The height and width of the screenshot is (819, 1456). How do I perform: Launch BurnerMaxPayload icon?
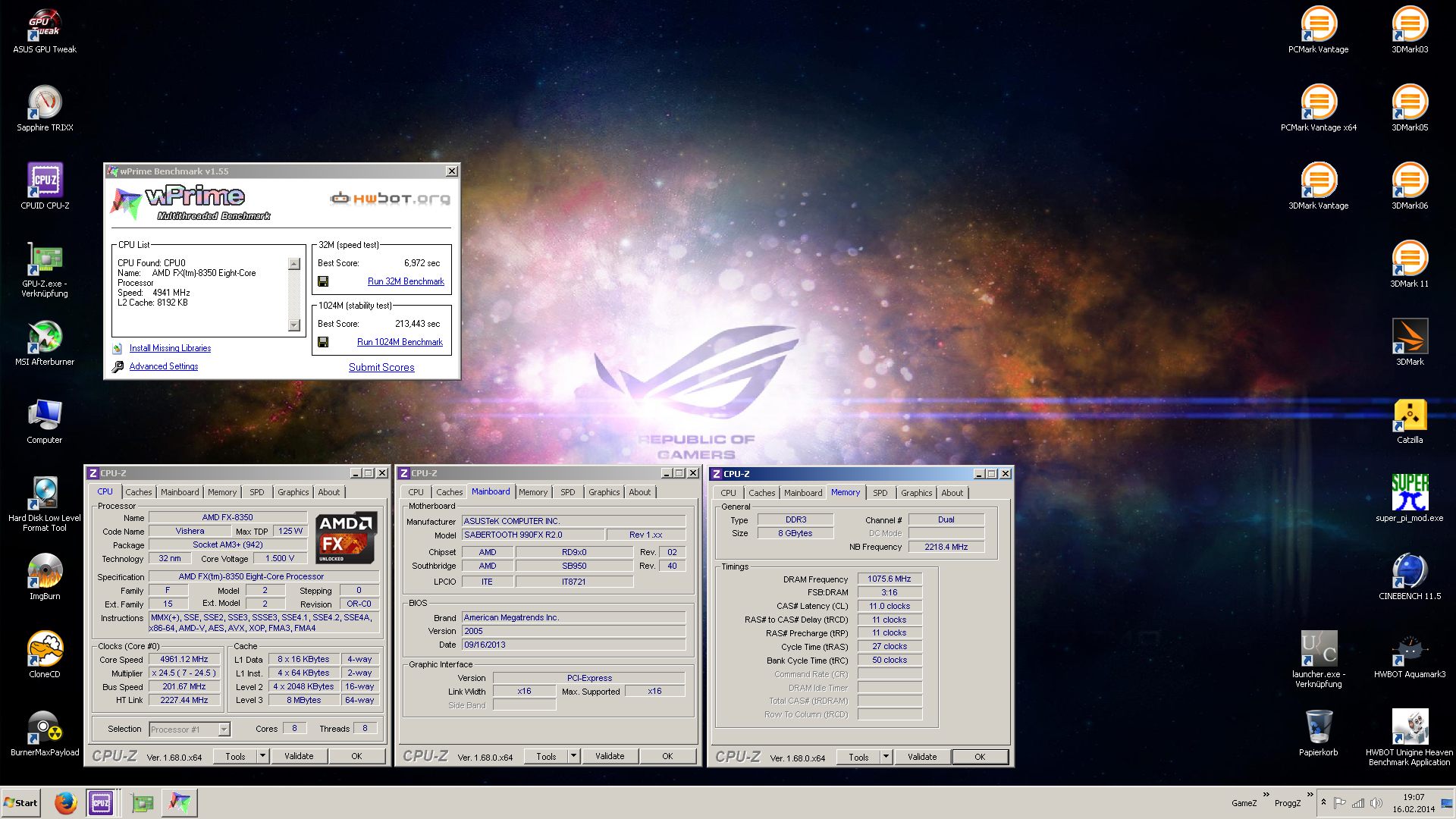point(45,733)
